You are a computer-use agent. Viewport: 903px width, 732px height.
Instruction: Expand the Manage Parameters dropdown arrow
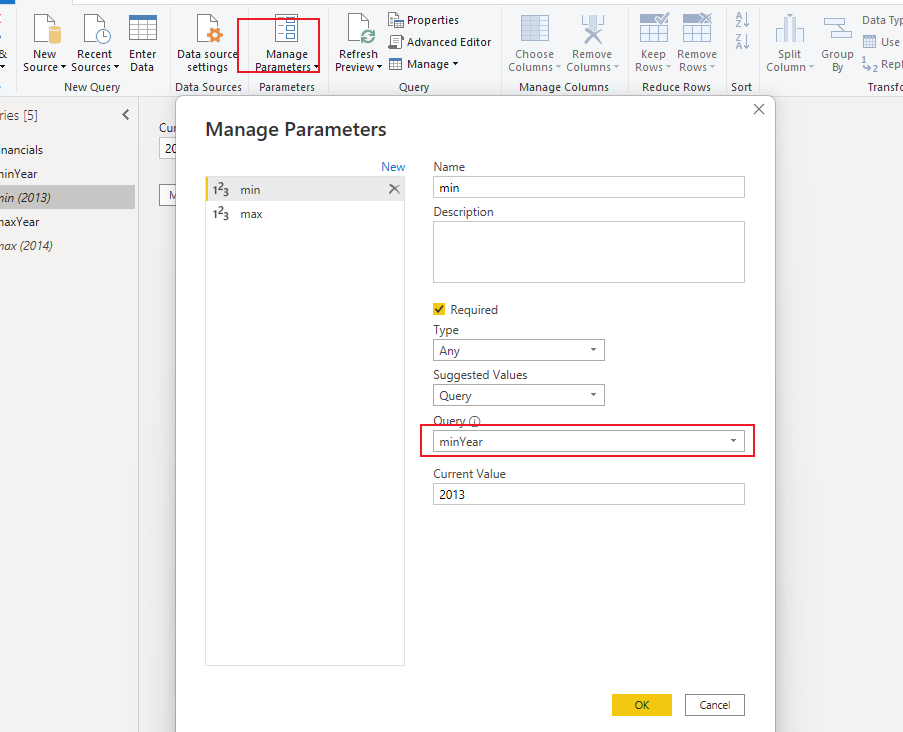coord(316,67)
